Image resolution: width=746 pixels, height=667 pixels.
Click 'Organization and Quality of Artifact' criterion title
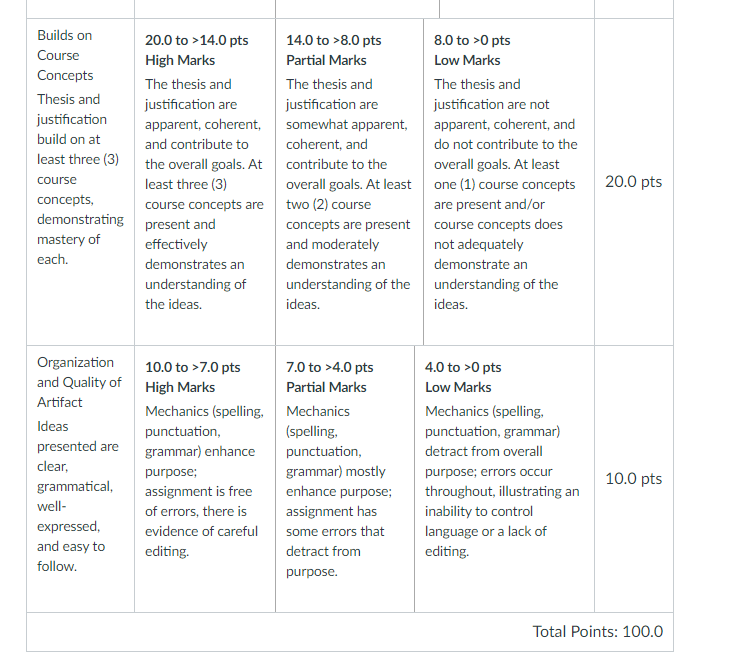click(x=79, y=382)
